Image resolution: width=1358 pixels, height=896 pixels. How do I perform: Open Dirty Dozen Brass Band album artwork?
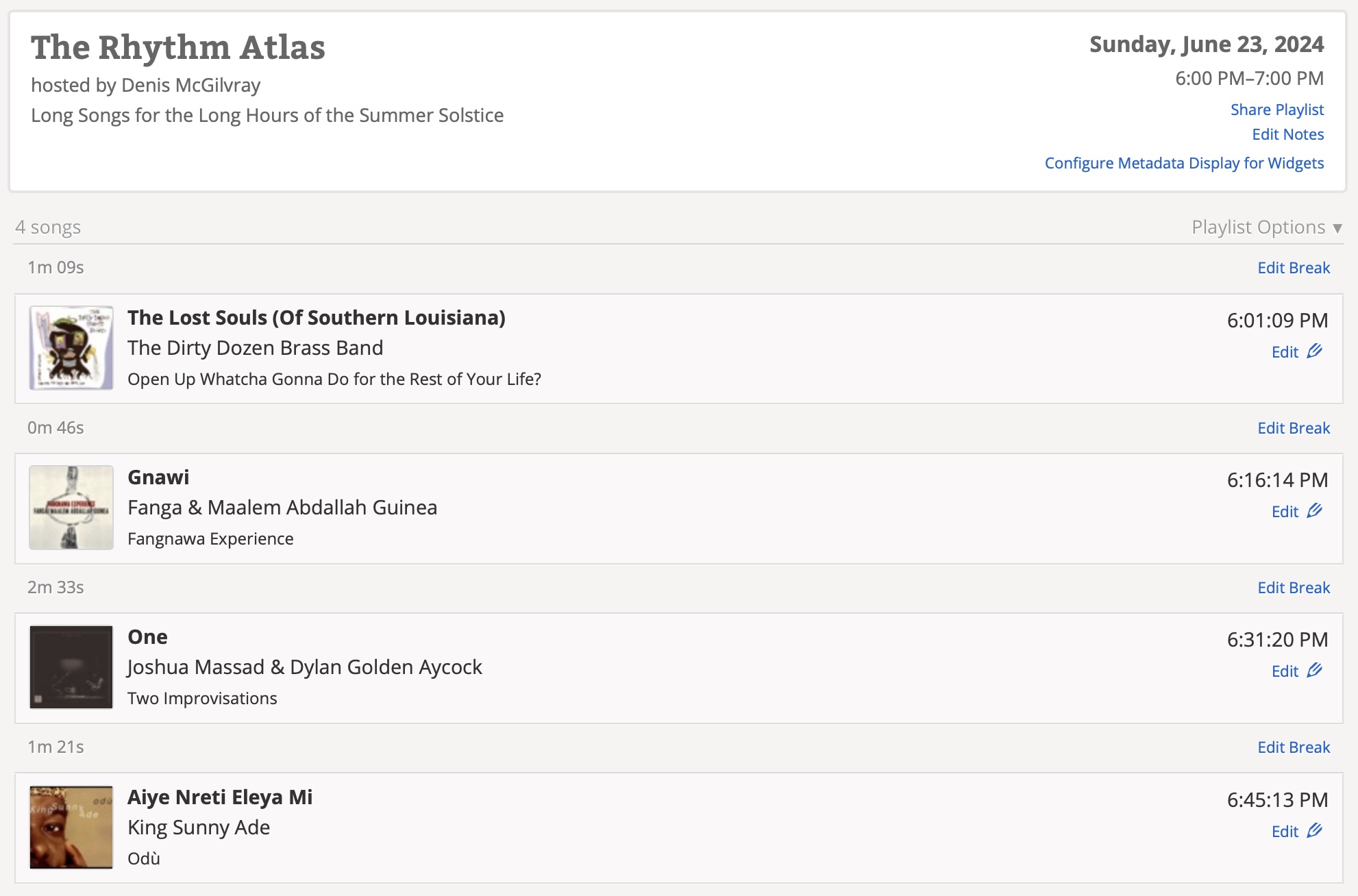71,348
